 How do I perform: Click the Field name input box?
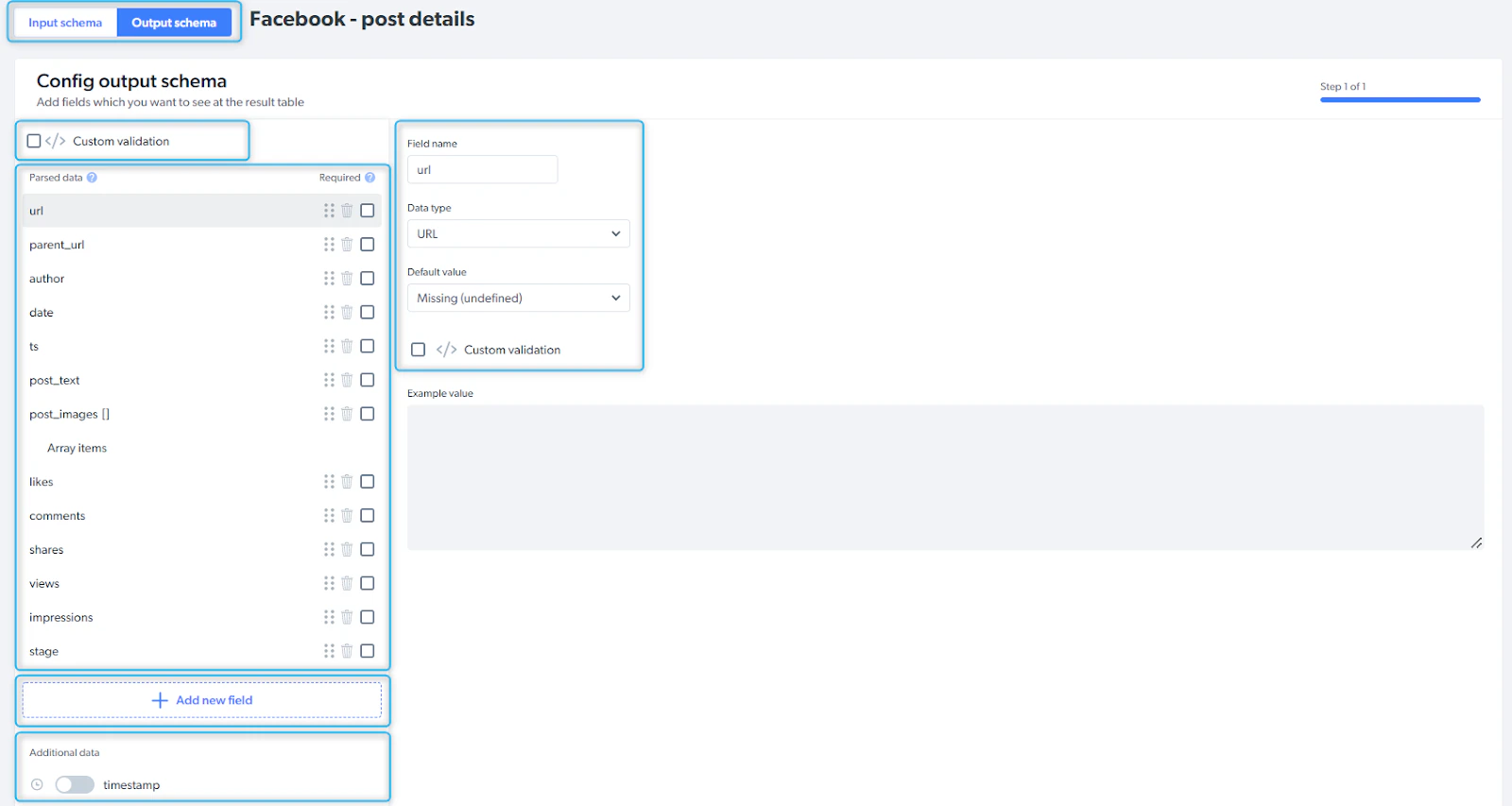[x=482, y=169]
